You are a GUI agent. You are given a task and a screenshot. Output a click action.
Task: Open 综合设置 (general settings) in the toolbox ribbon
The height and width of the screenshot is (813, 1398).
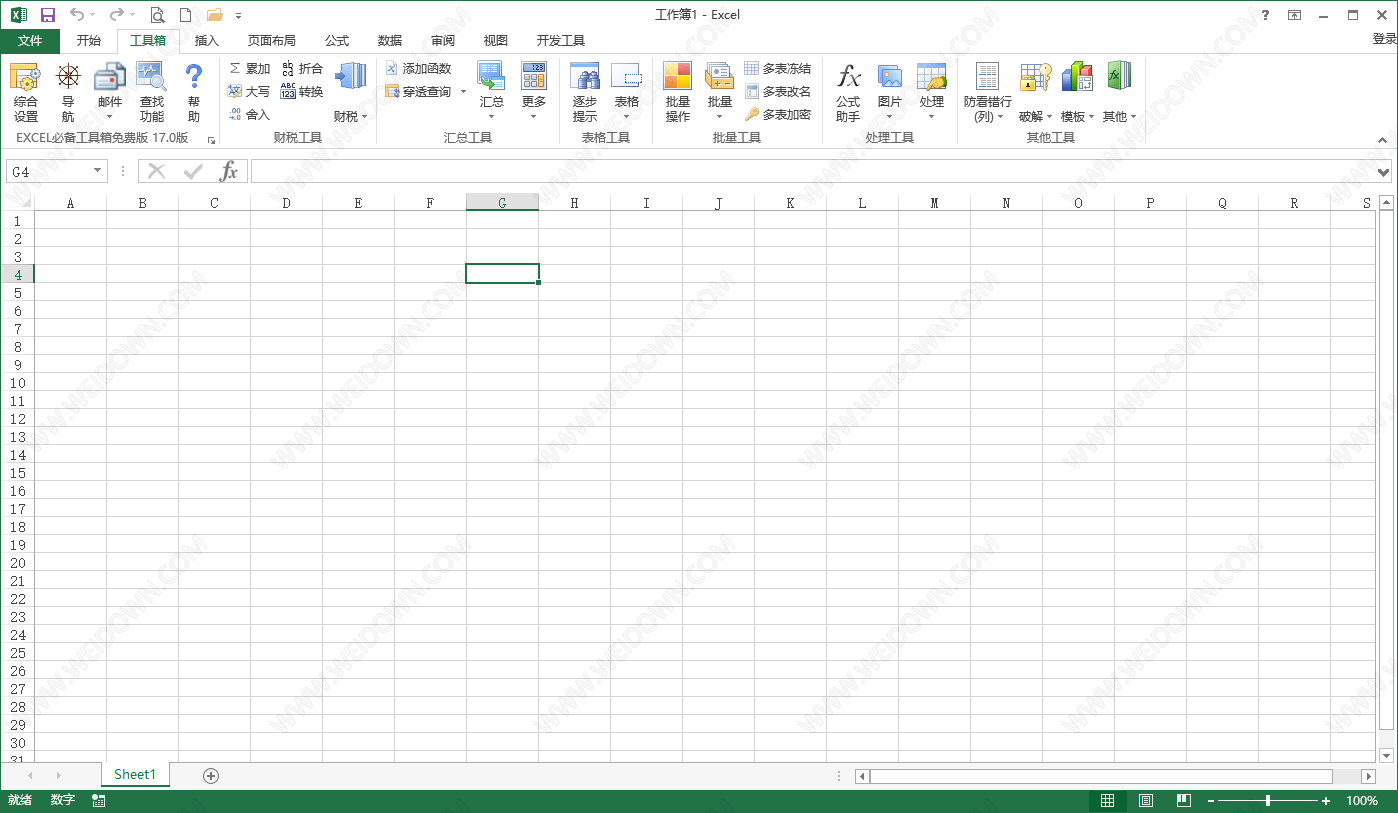[26, 92]
